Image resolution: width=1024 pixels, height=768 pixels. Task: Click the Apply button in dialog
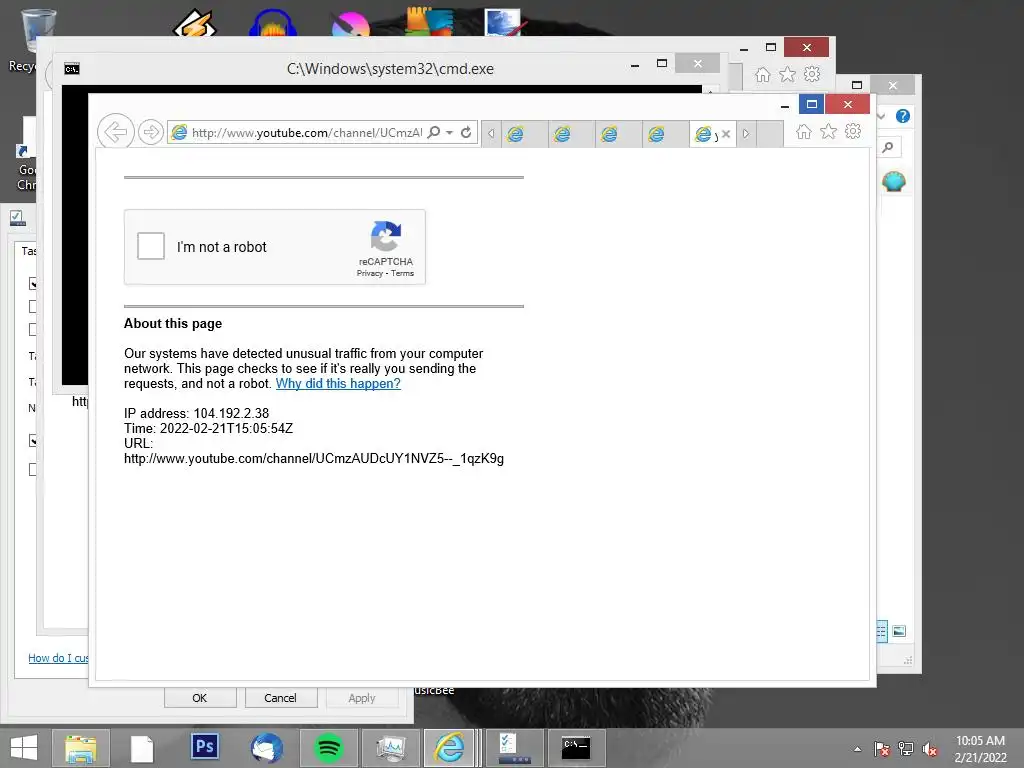[362, 697]
